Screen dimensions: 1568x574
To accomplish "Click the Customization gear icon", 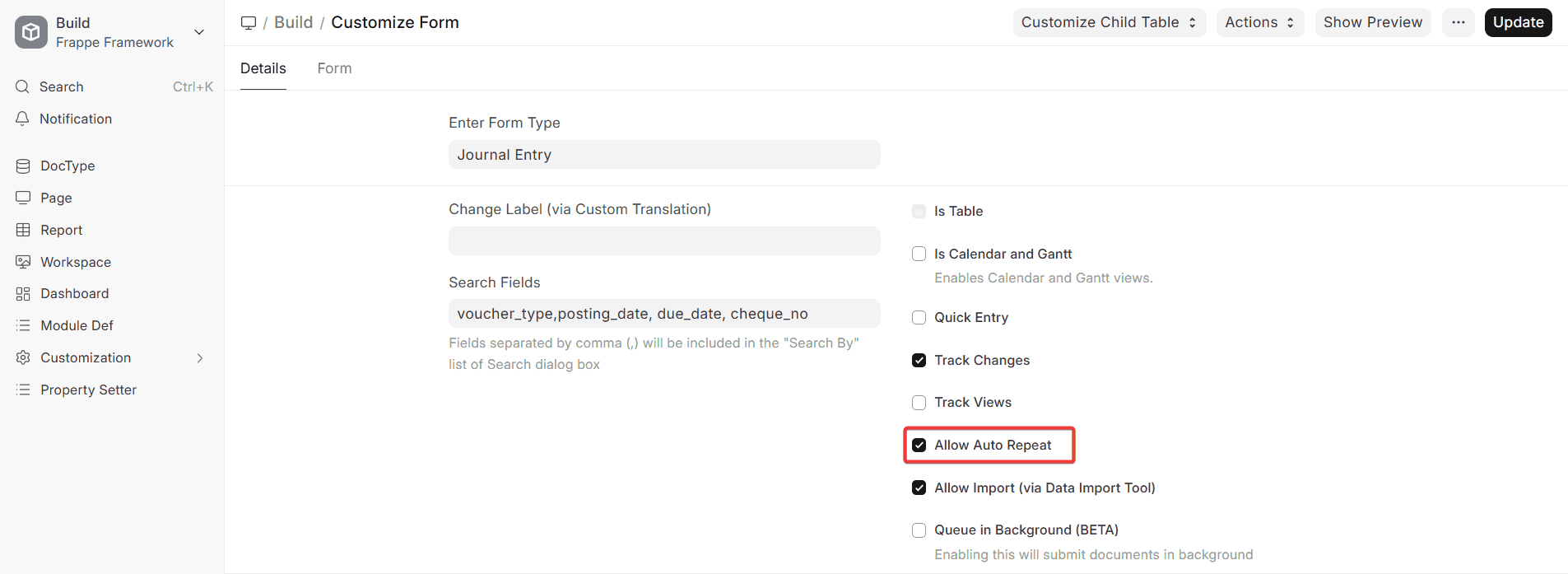I will [23, 357].
